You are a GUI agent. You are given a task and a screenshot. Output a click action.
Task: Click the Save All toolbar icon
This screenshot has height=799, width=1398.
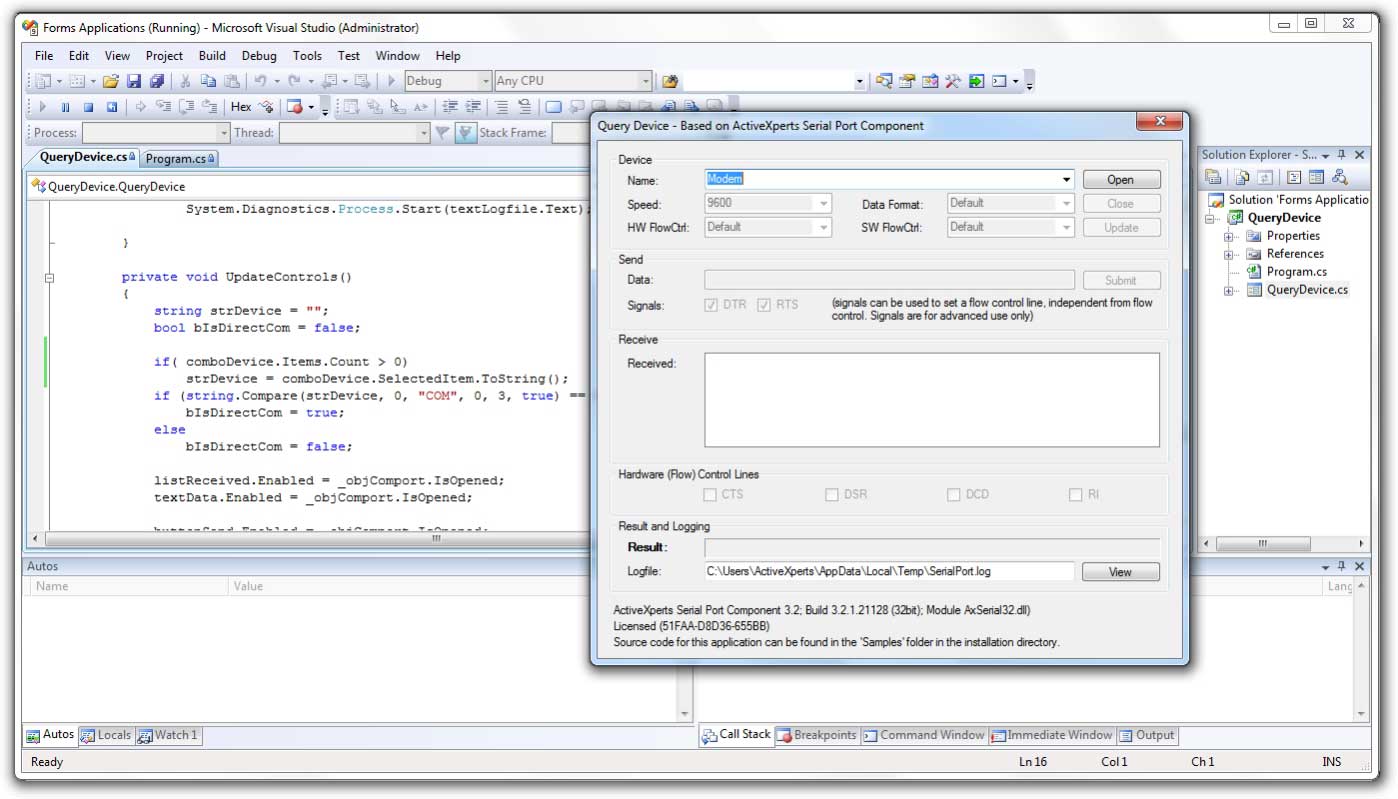coord(157,81)
